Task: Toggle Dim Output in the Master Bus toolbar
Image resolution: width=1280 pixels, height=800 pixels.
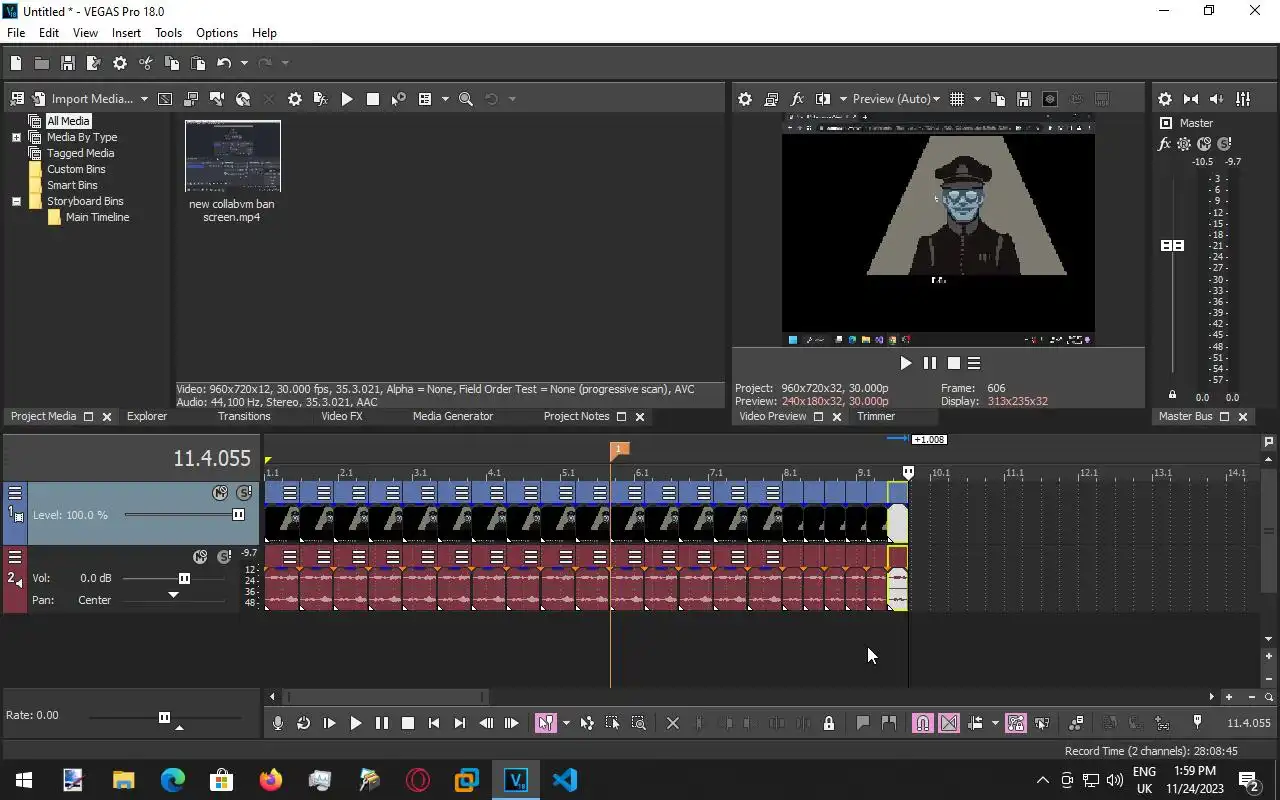Action: [1217, 99]
